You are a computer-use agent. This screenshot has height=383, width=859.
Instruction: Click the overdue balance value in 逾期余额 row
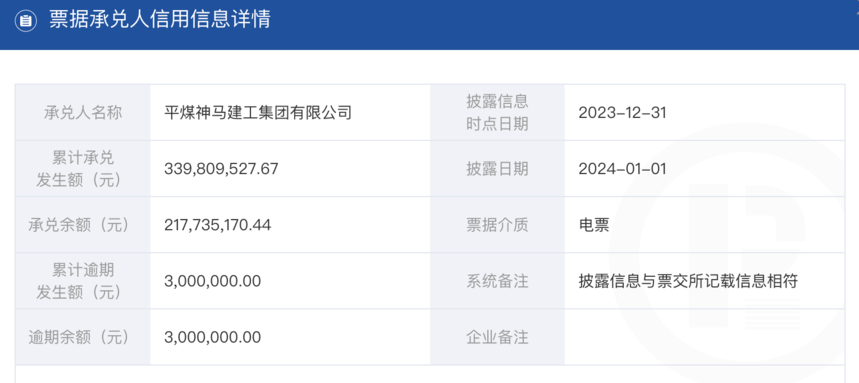[213, 337]
